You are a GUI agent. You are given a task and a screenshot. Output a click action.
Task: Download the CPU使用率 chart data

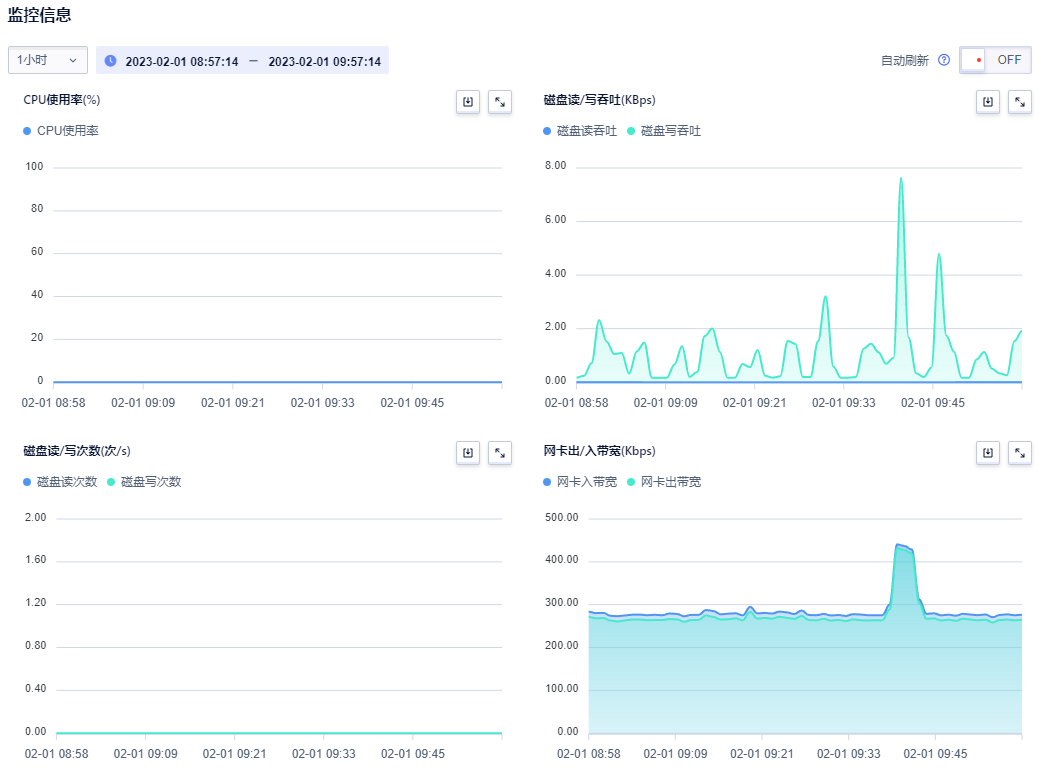468,102
